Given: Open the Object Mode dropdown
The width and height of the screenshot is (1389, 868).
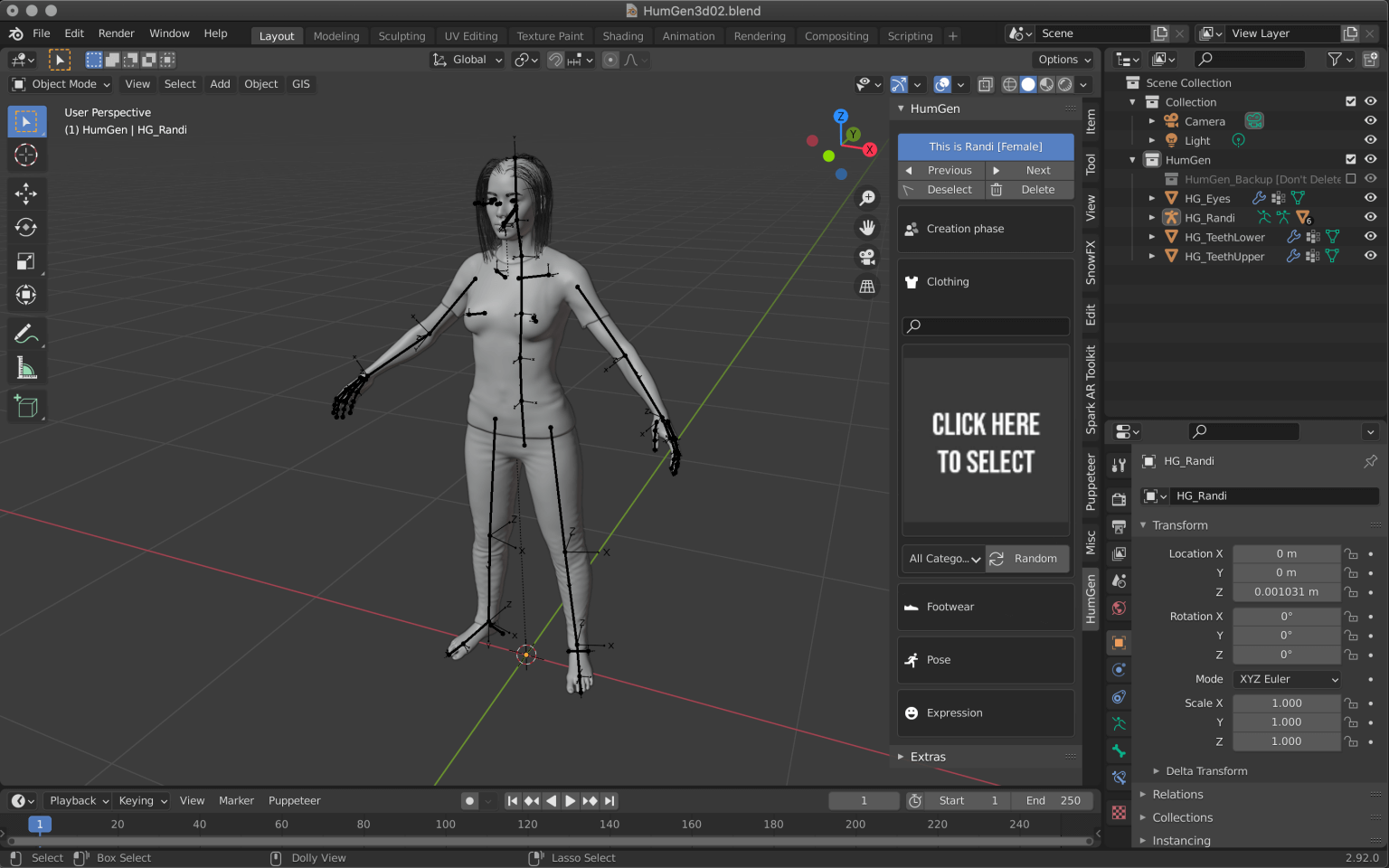Looking at the screenshot, I should (x=60, y=84).
